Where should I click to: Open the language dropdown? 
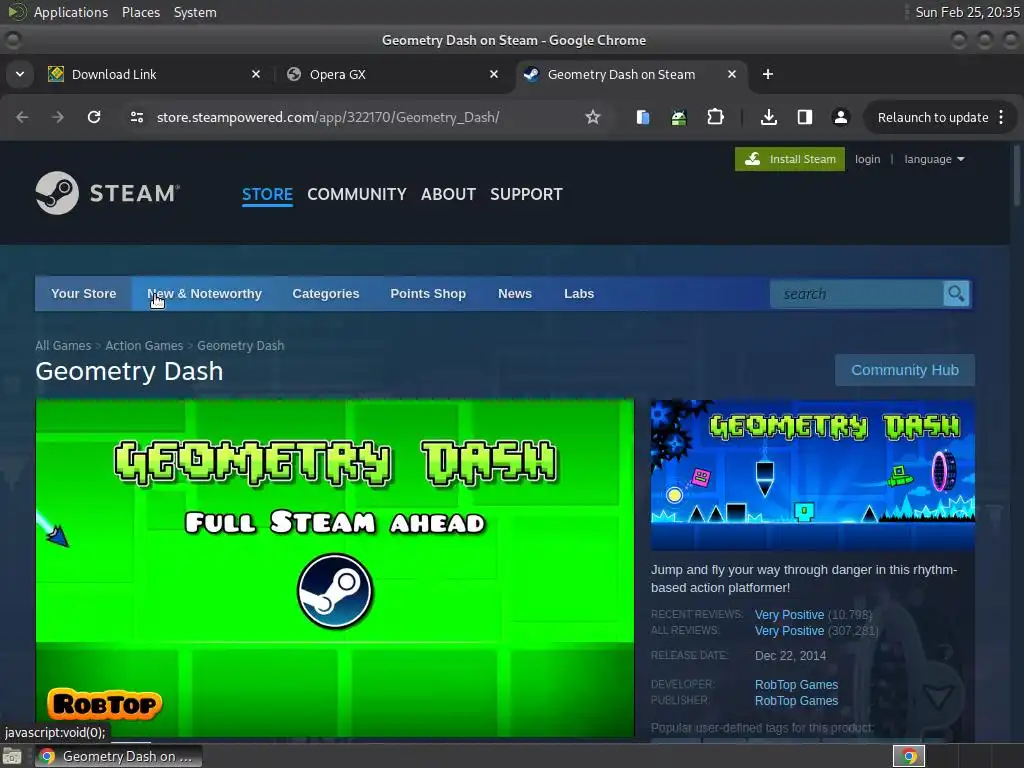pyautogui.click(x=934, y=159)
